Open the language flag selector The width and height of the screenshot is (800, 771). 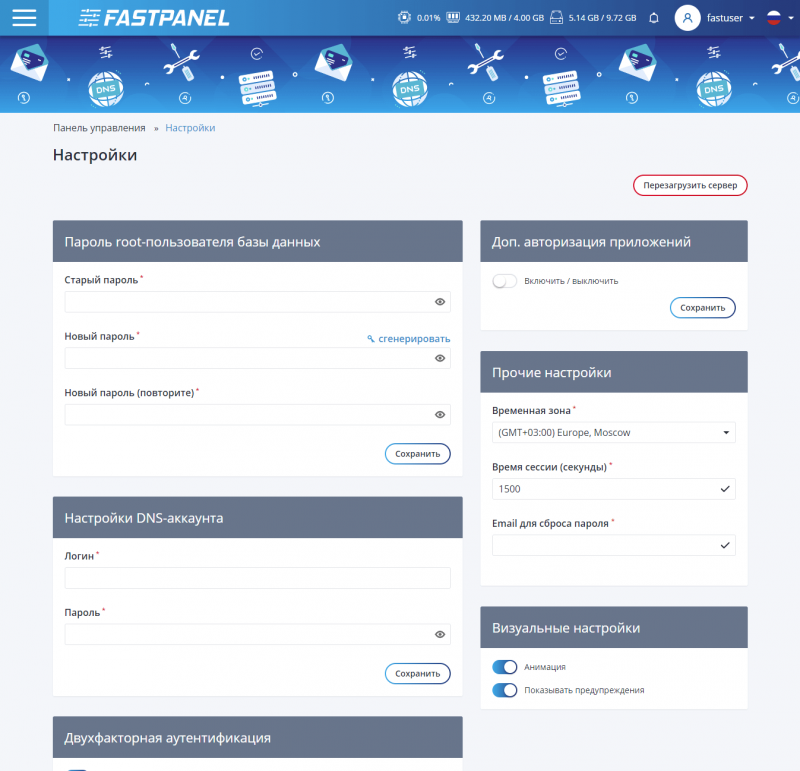(777, 18)
